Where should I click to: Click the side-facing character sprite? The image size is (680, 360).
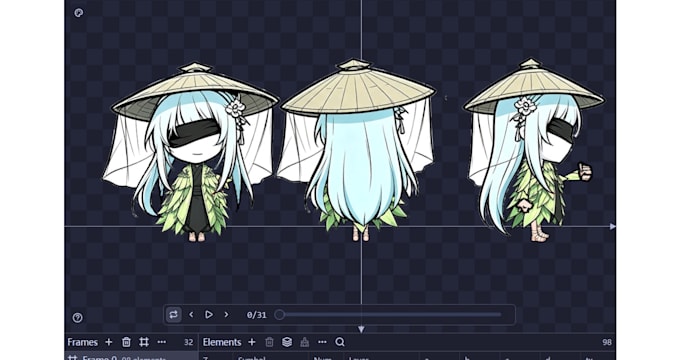click(x=533, y=150)
